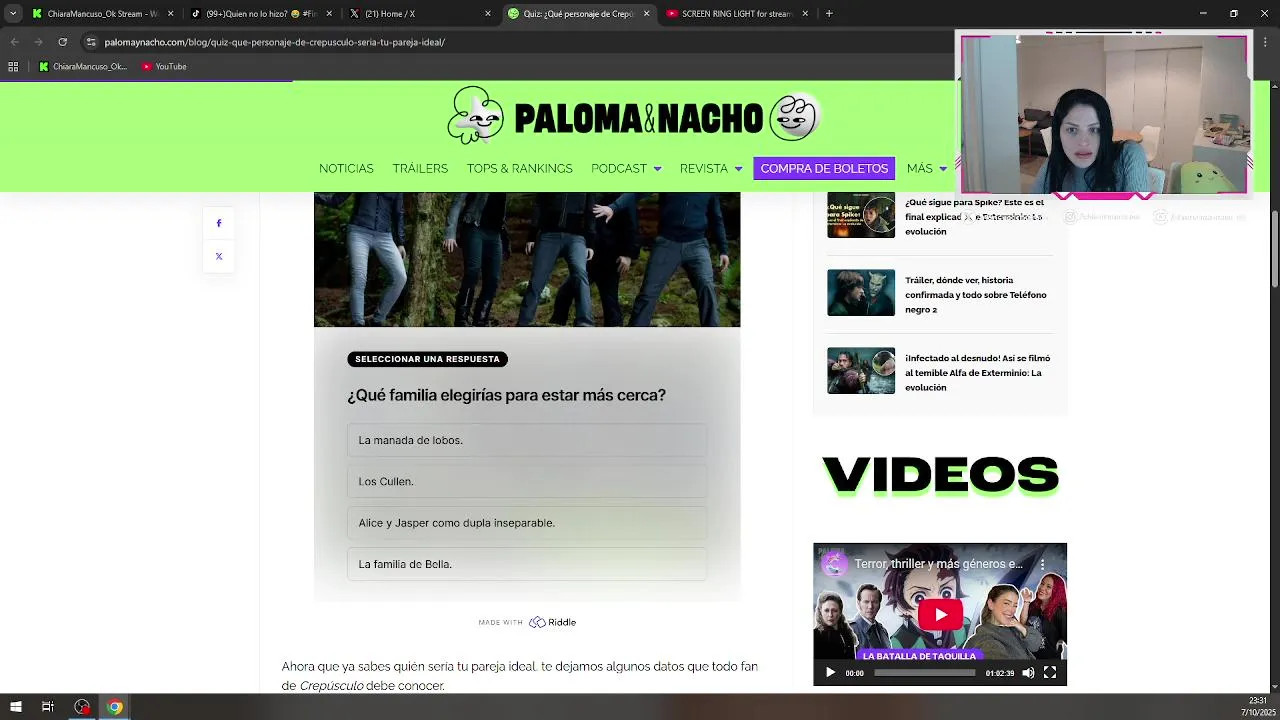
Task: Select answer La manada de lobos
Action: (527, 440)
